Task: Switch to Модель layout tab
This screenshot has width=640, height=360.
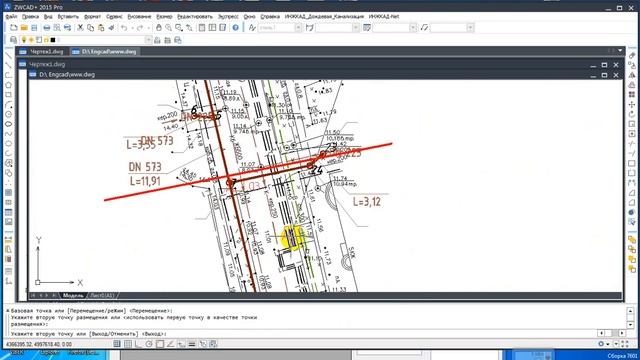Action: point(73,295)
